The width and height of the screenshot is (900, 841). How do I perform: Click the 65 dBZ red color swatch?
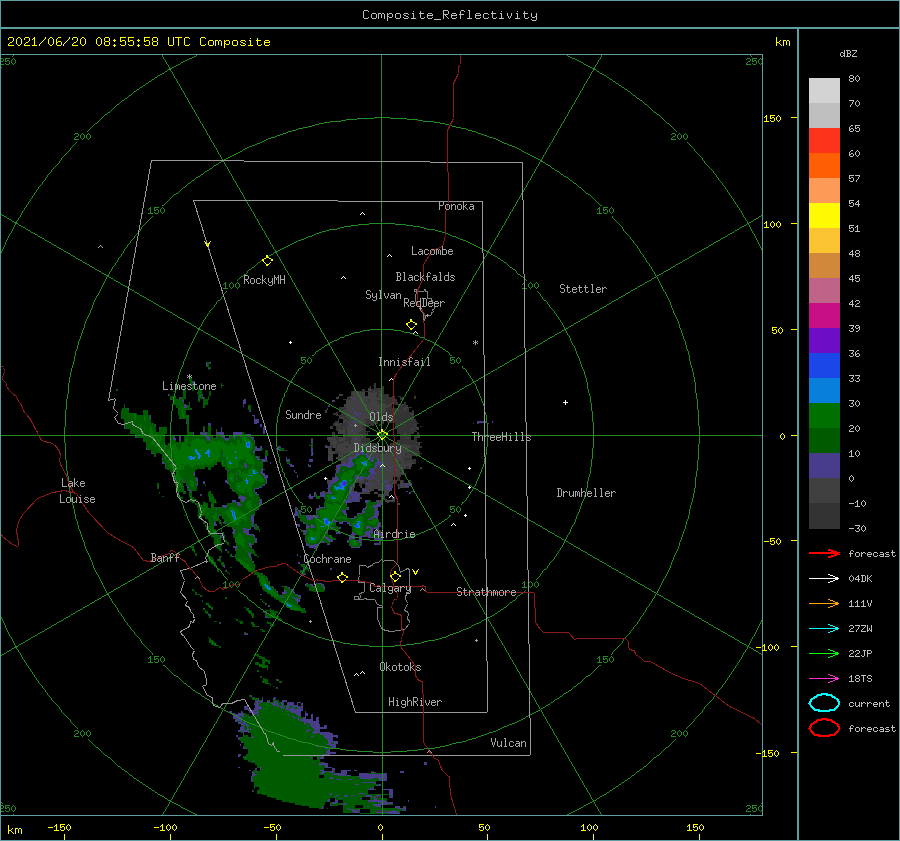click(x=824, y=140)
